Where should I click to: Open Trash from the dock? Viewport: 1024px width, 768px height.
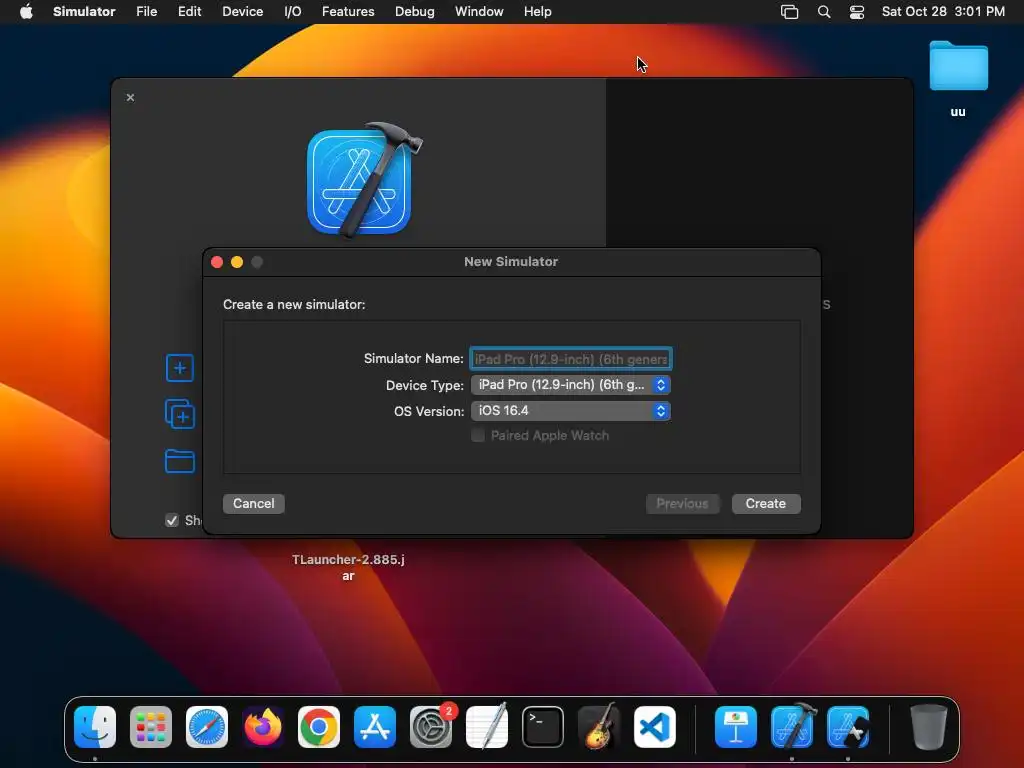[x=929, y=727]
